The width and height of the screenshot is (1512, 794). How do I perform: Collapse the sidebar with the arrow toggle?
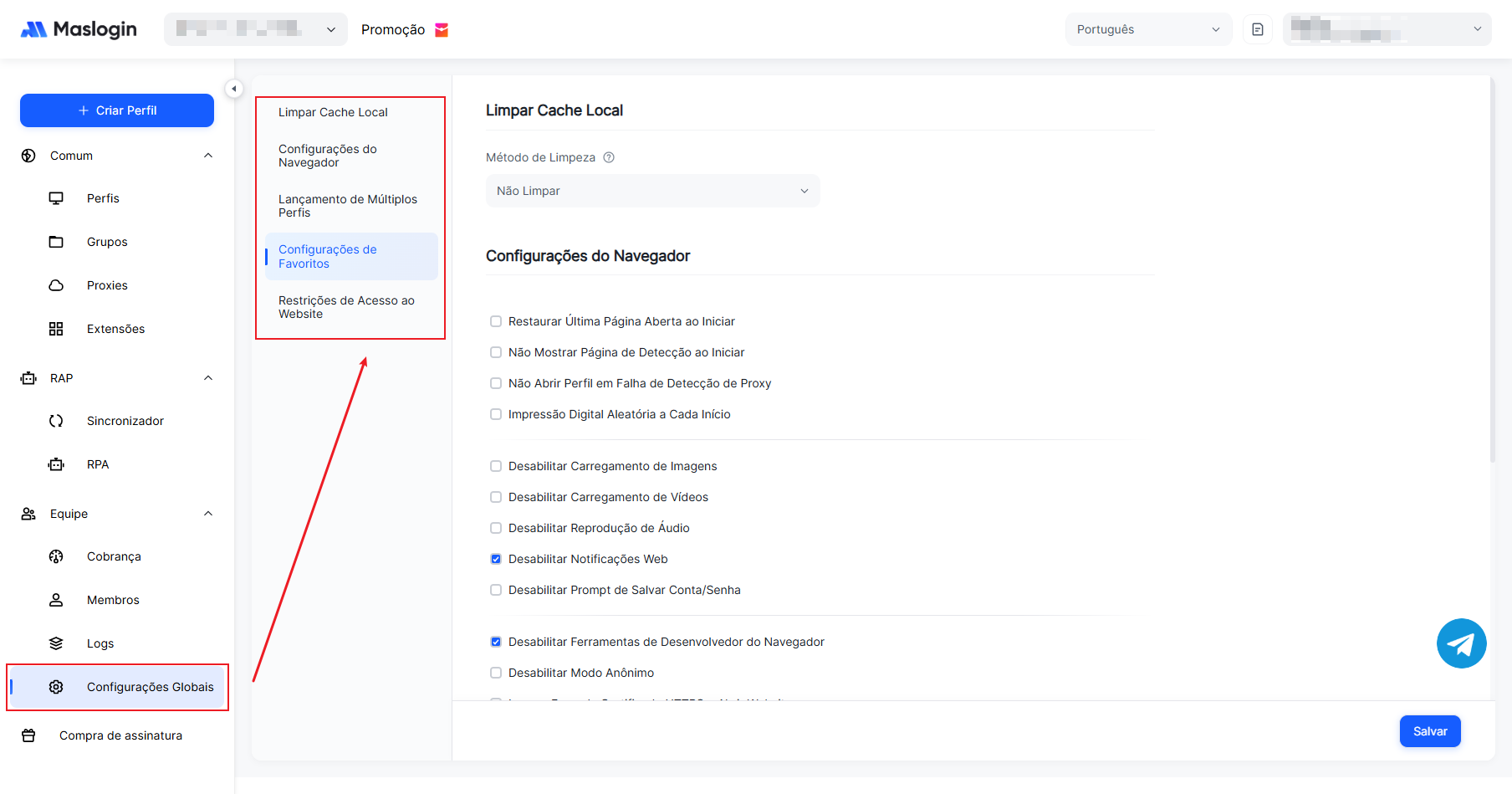click(234, 89)
